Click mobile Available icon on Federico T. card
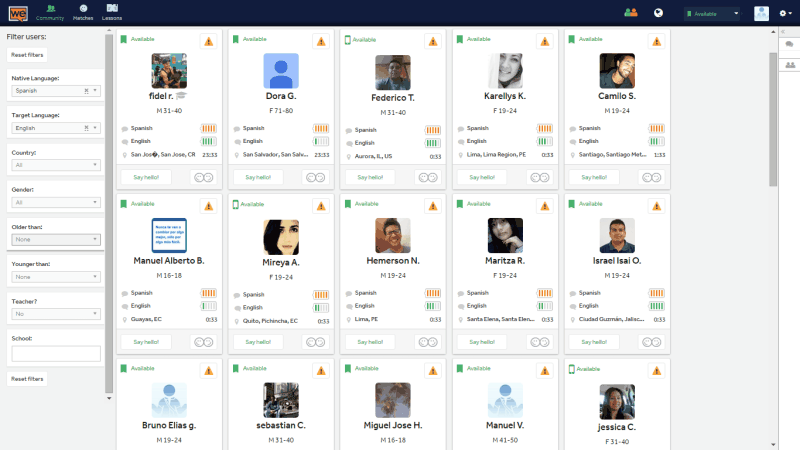This screenshot has width=800, height=450. coord(347,40)
